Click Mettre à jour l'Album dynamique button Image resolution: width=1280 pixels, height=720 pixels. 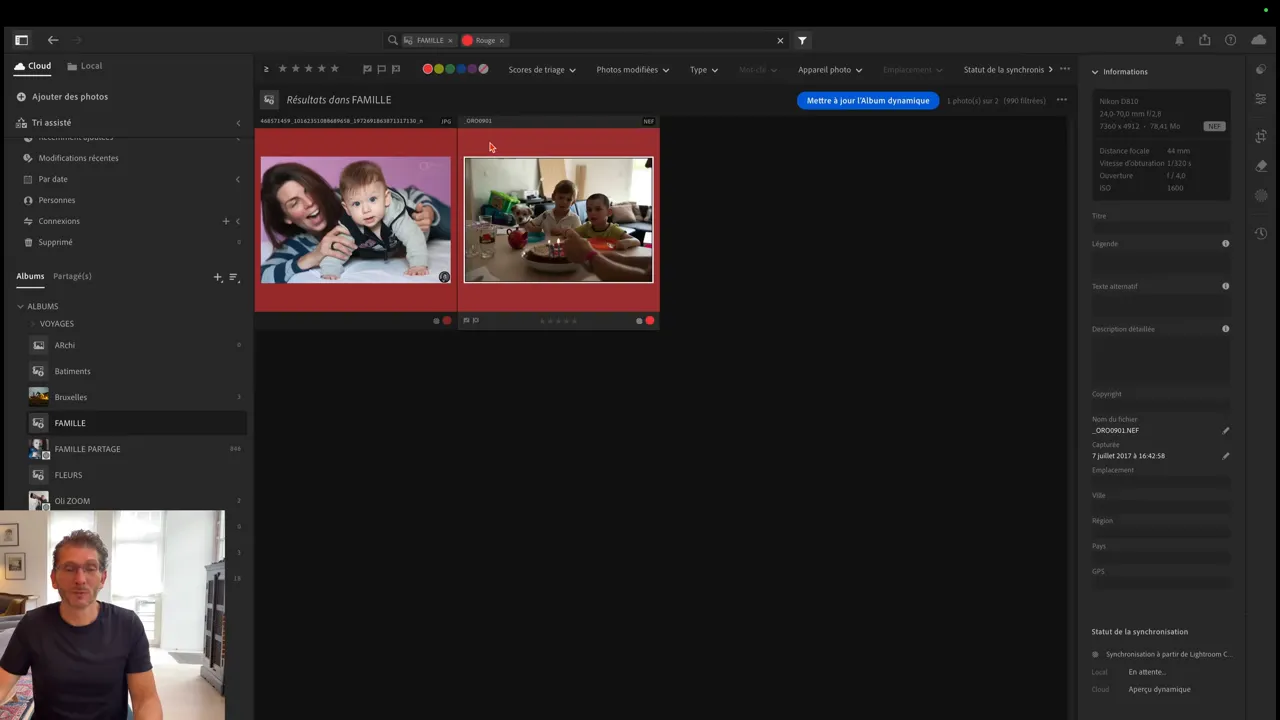(x=867, y=100)
